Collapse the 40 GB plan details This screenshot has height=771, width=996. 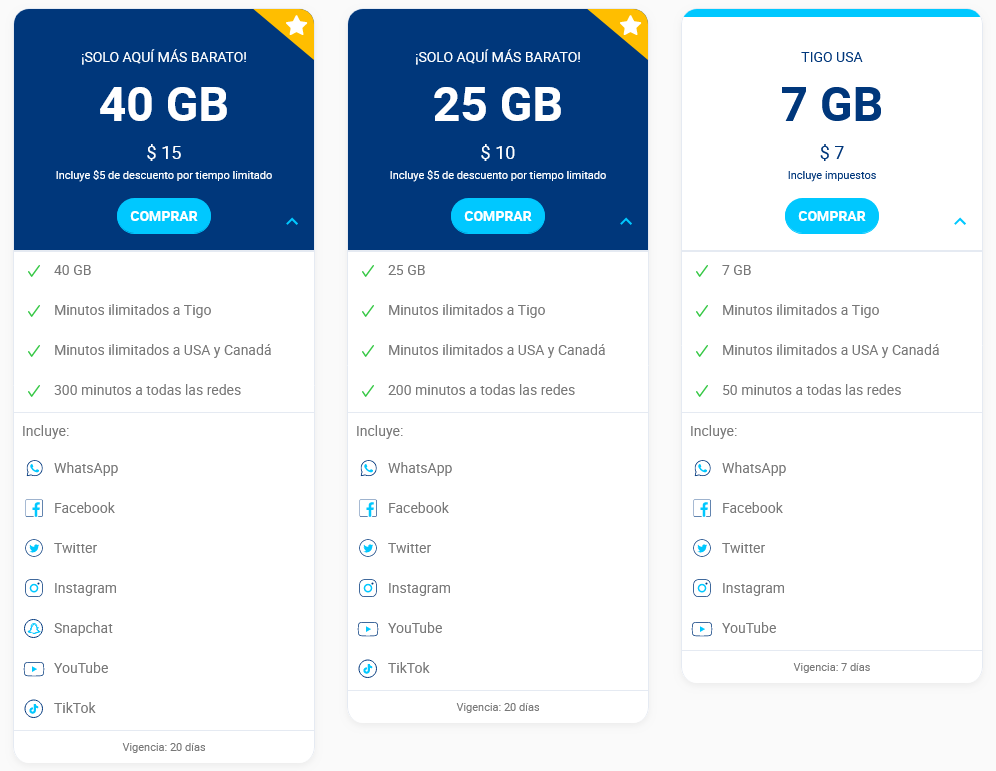292,221
